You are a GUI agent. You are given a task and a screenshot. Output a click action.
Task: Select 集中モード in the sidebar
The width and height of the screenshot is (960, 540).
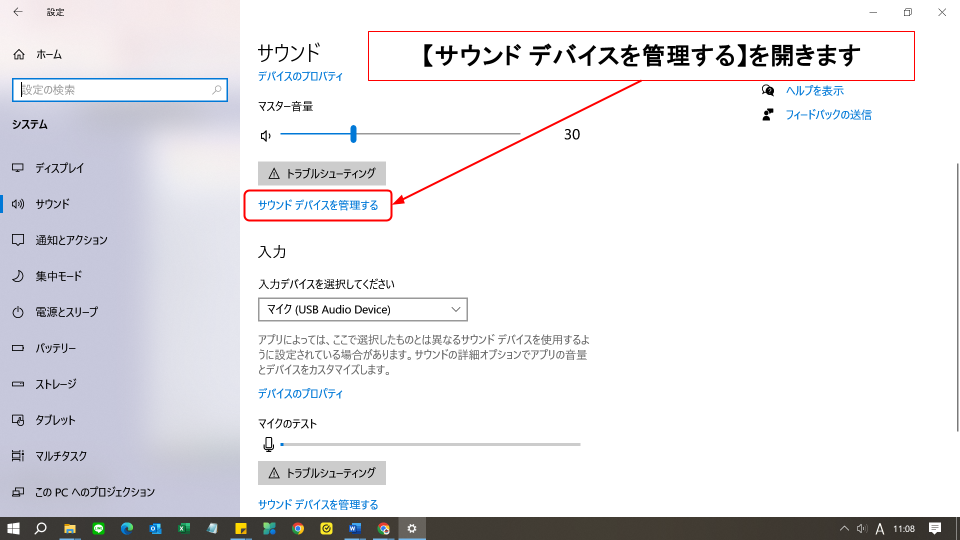point(58,276)
